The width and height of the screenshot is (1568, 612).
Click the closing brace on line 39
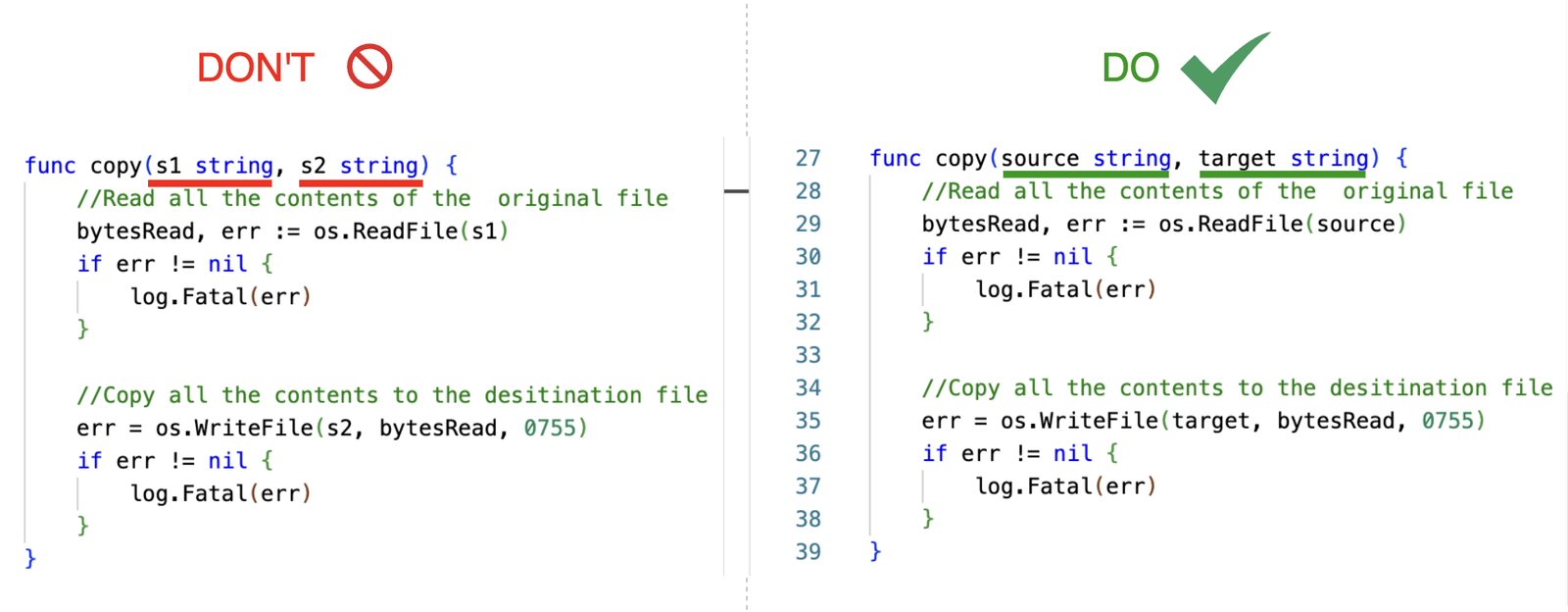click(875, 551)
